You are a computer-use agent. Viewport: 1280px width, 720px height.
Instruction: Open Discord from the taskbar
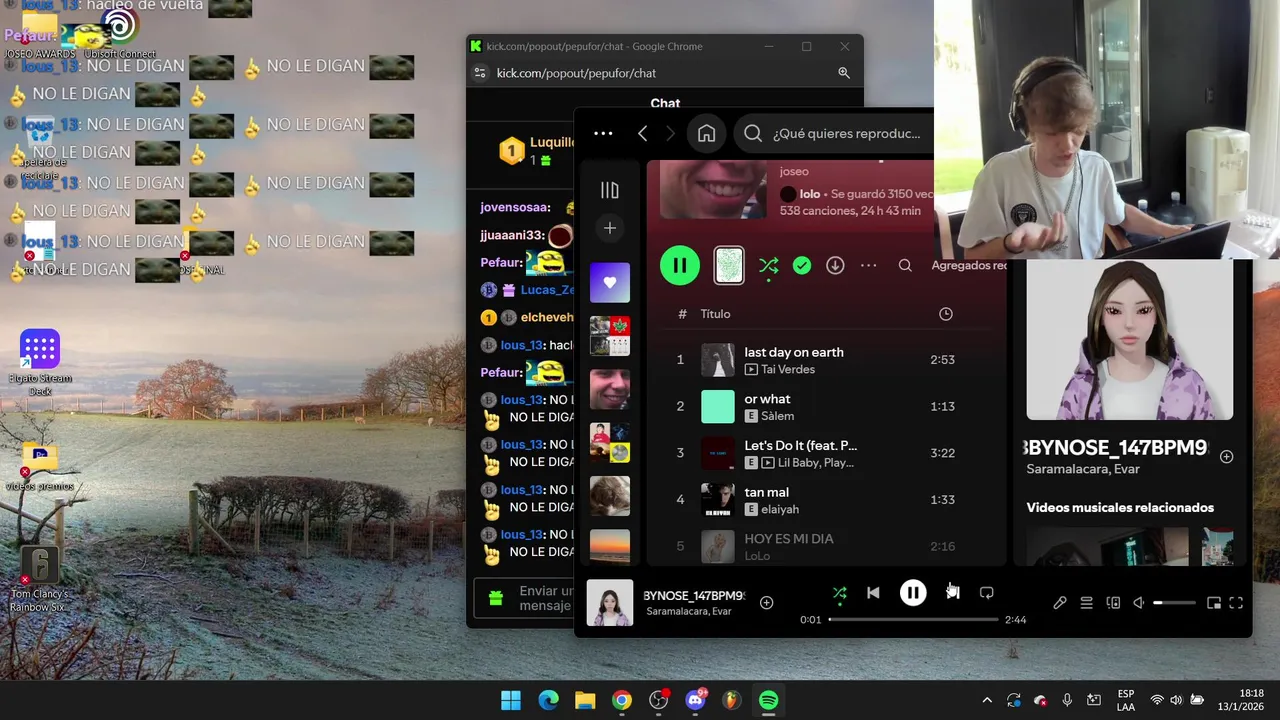(695, 700)
